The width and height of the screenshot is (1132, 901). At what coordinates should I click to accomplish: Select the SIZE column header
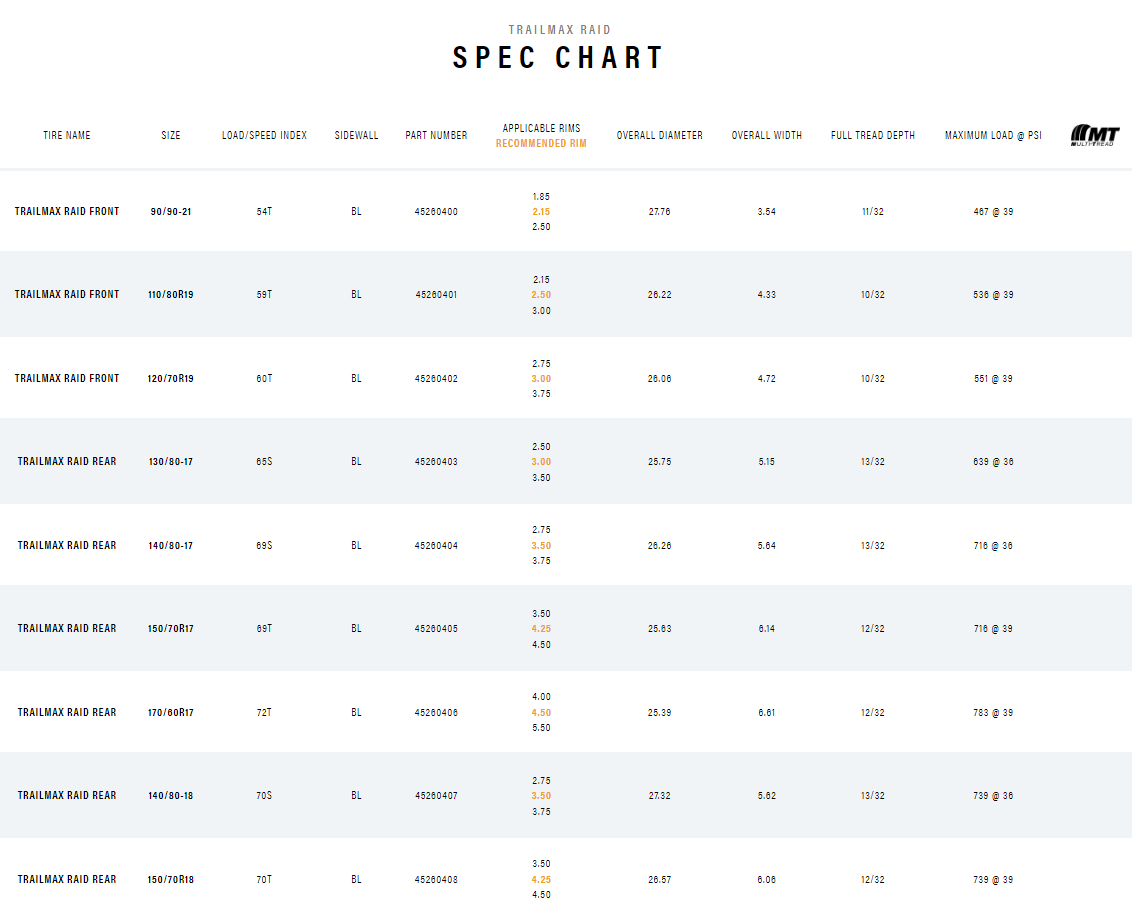pos(171,136)
